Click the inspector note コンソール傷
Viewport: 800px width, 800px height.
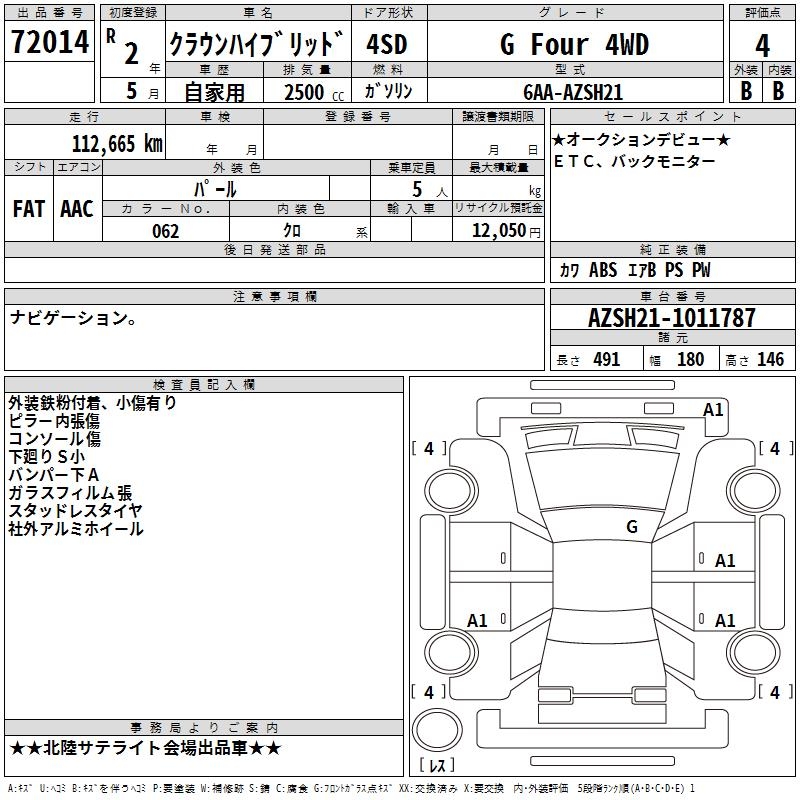coord(55,439)
